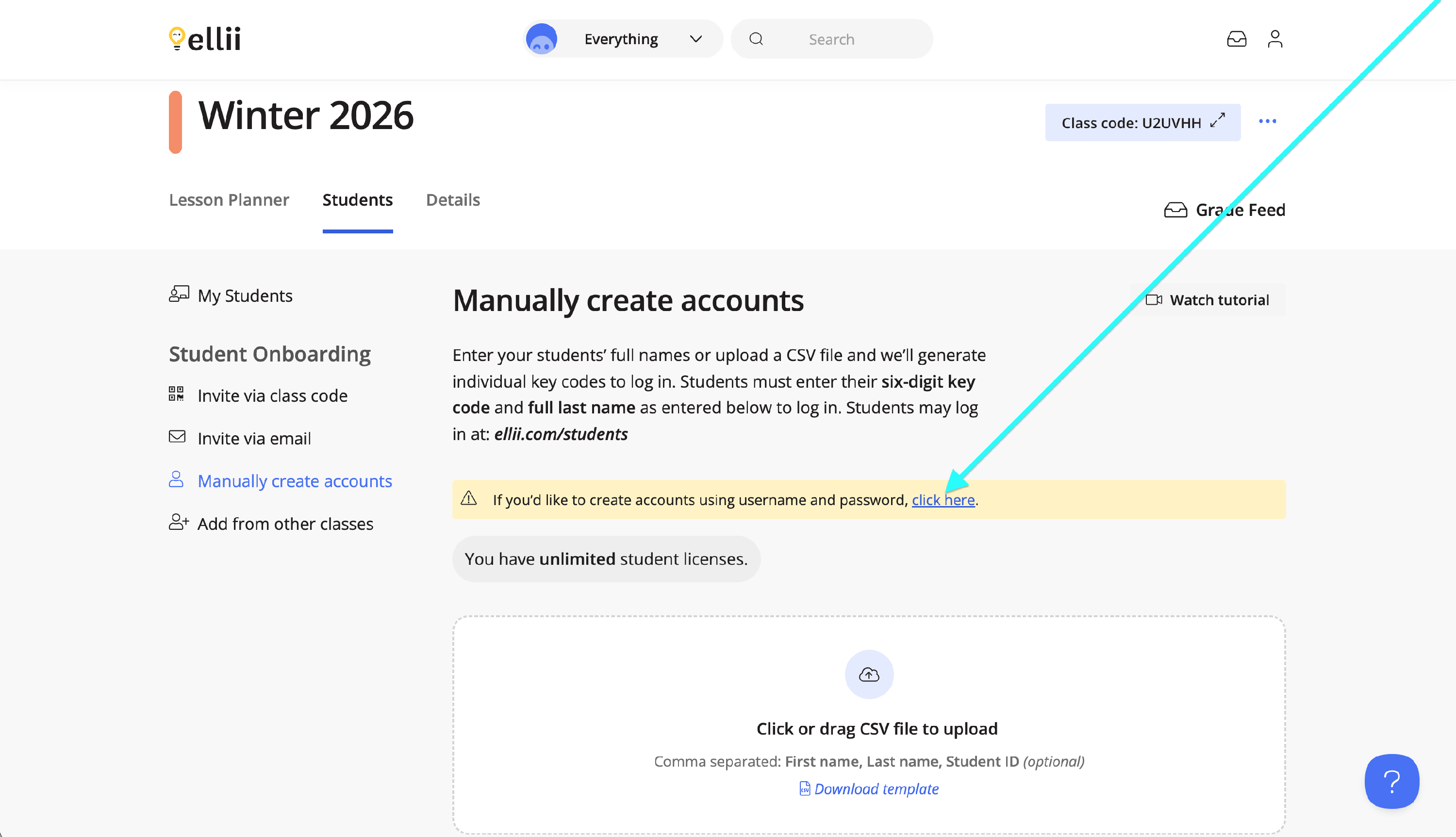Screen dimensions: 1456x837
Task: Select the Students tab
Action: [358, 200]
